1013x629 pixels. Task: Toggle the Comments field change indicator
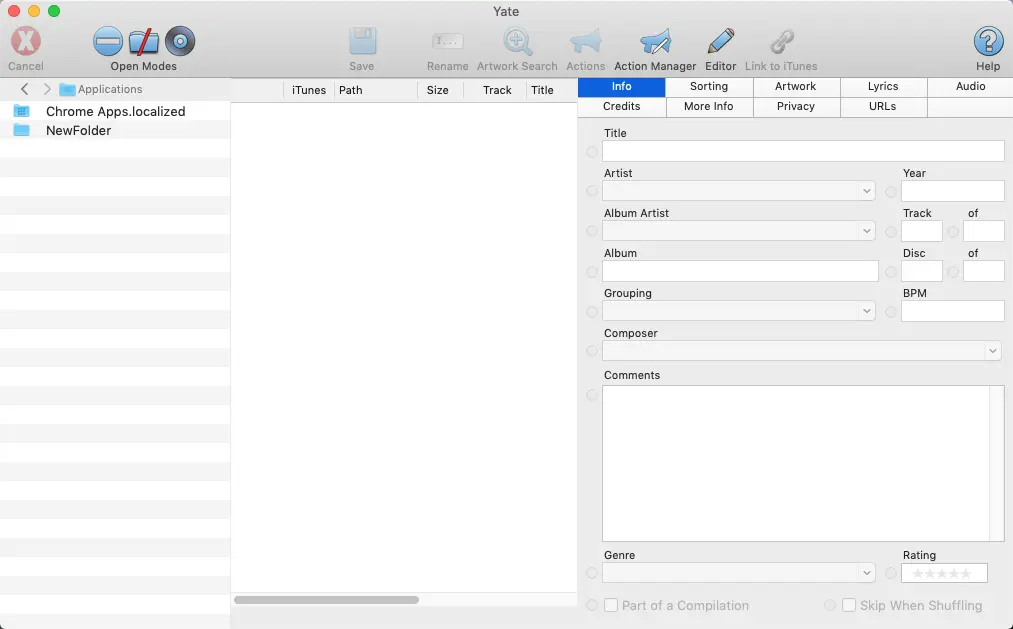click(x=592, y=395)
